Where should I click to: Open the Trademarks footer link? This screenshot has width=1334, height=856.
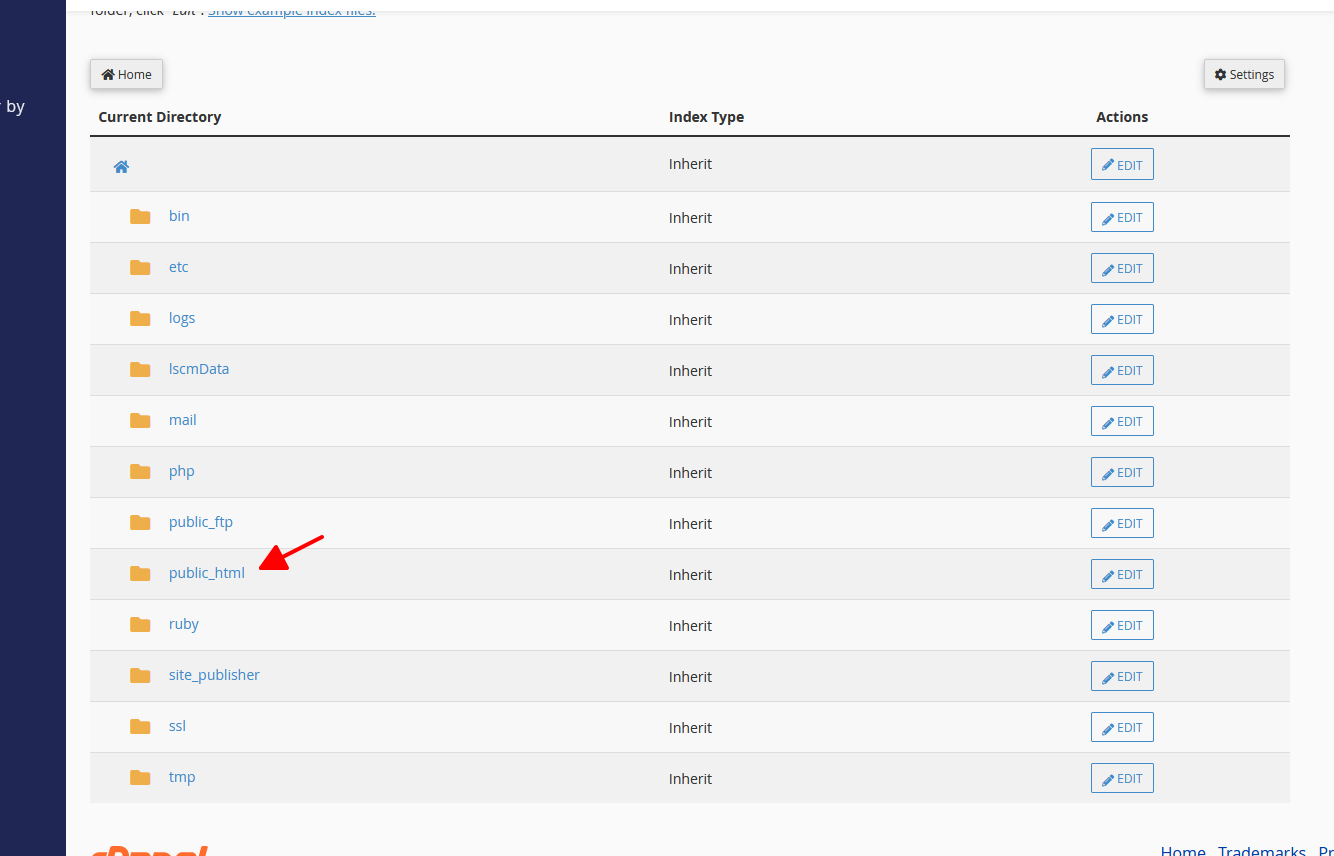(1261, 850)
